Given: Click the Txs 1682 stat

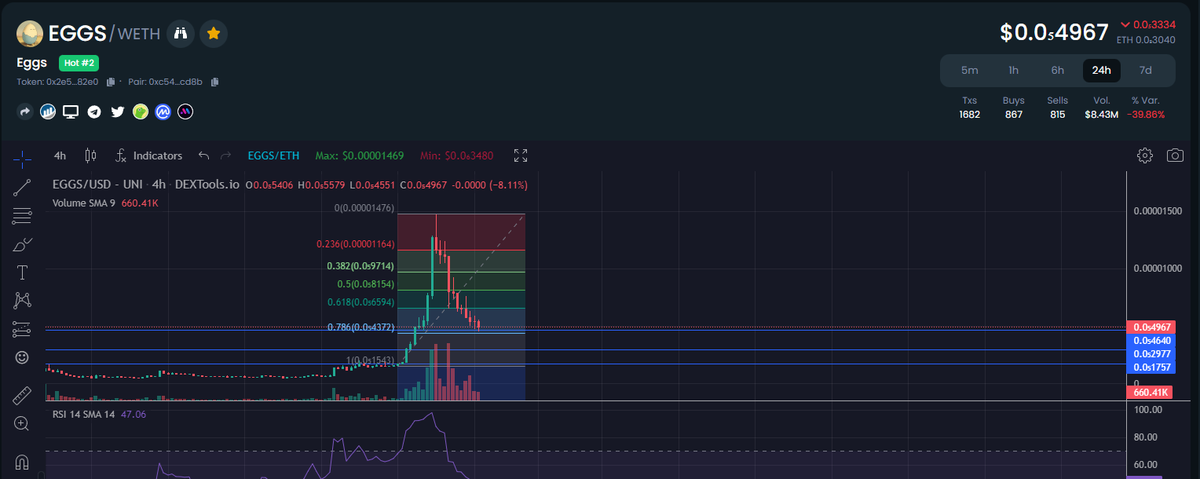Looking at the screenshot, I should coord(969,108).
